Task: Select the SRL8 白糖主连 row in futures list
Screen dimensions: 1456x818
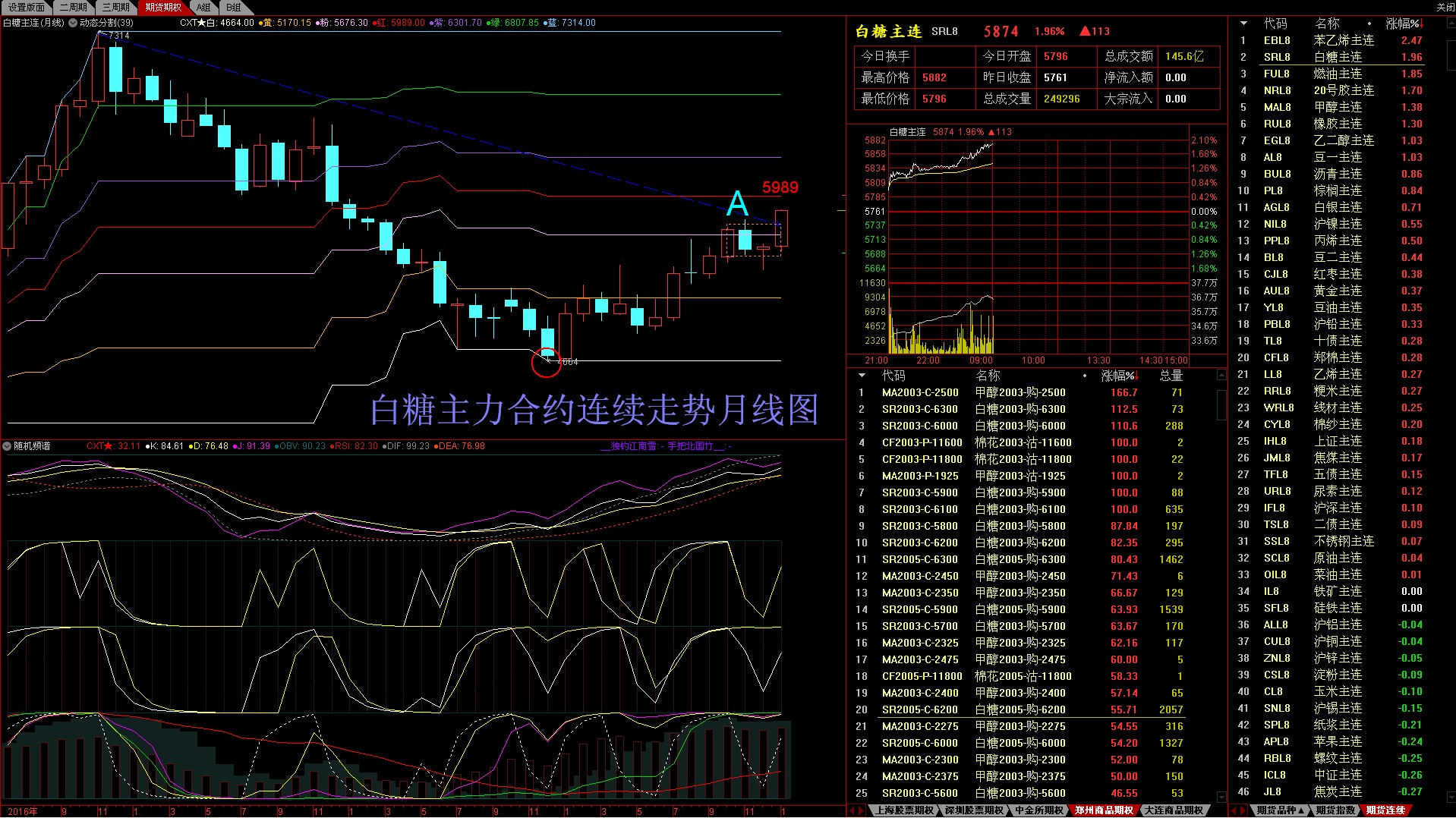Action: (1328, 57)
